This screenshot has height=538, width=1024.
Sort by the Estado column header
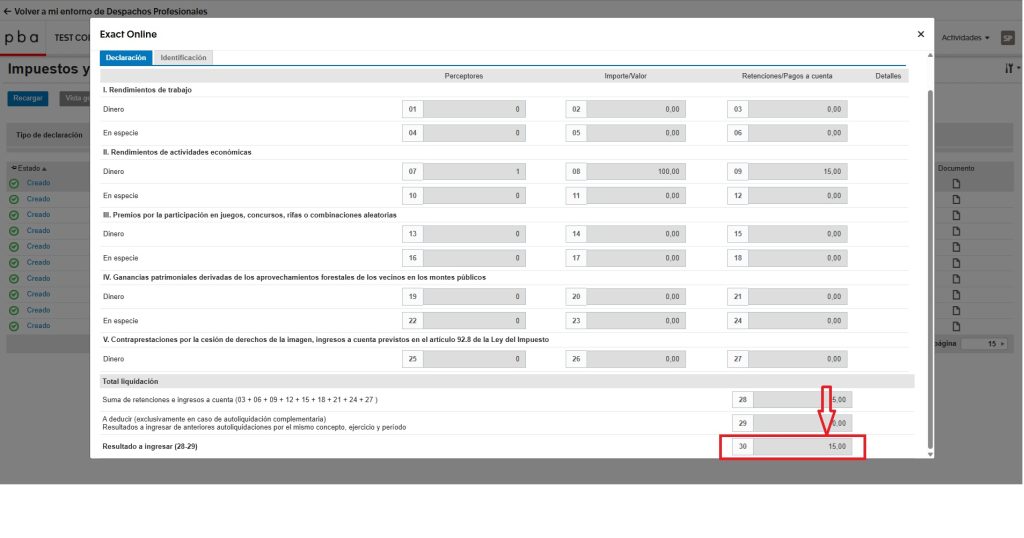28,168
